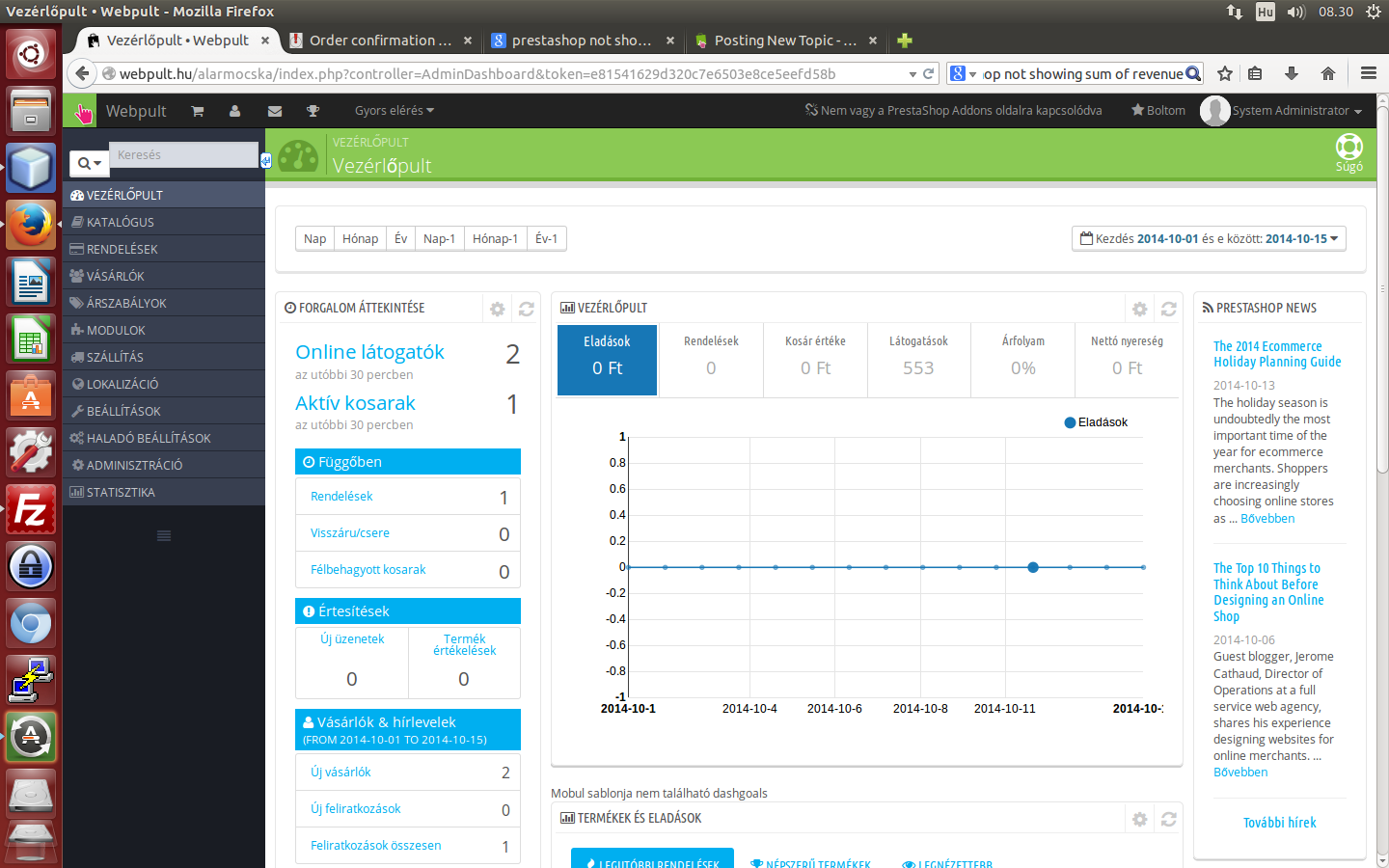Open settings gear of Termékek és eladások panel
This screenshot has height=868, width=1389.
click(x=1139, y=819)
